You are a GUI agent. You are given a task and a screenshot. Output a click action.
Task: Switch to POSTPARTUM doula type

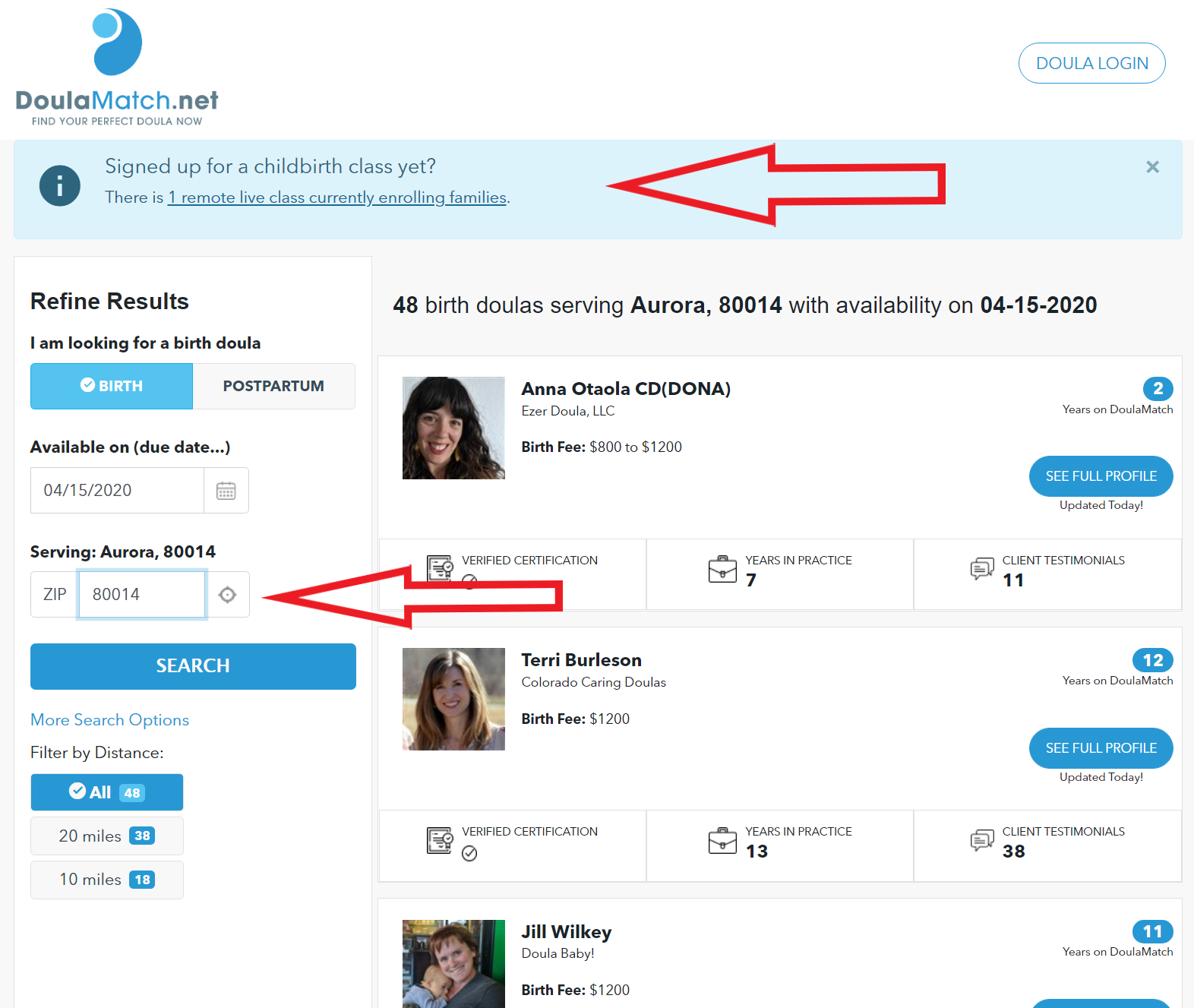(273, 386)
